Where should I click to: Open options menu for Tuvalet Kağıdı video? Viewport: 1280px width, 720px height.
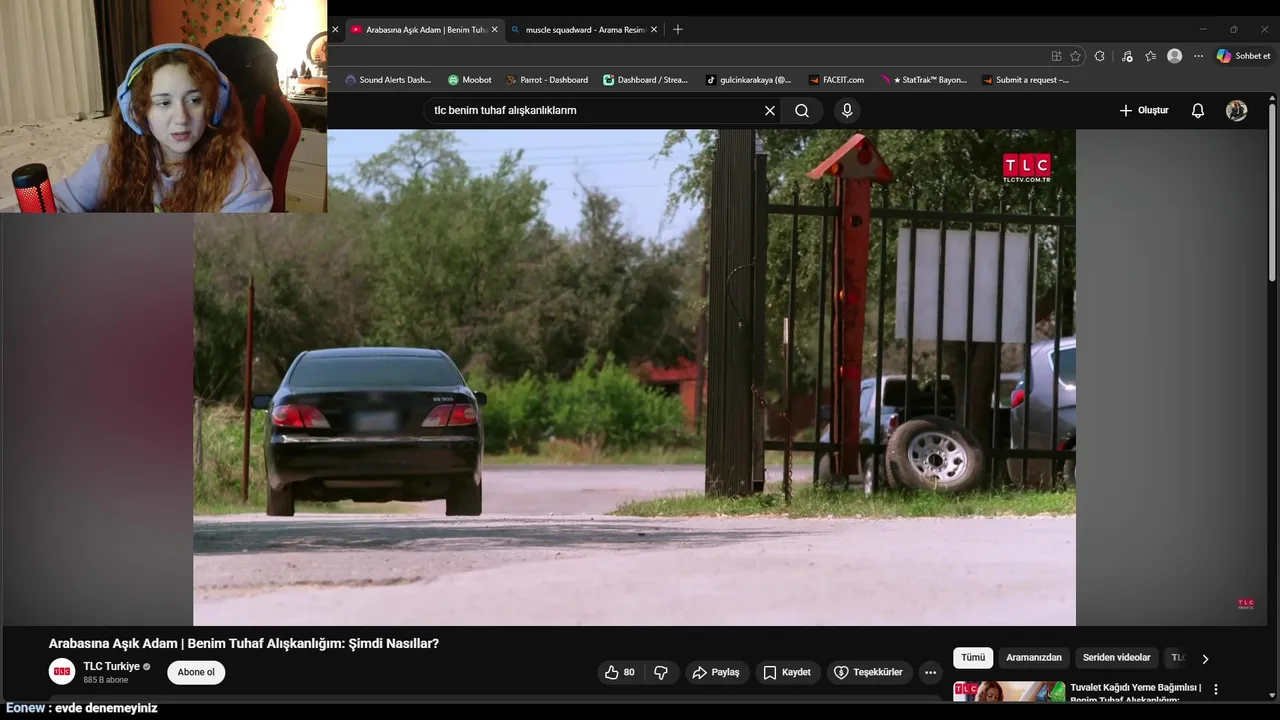[1216, 689]
